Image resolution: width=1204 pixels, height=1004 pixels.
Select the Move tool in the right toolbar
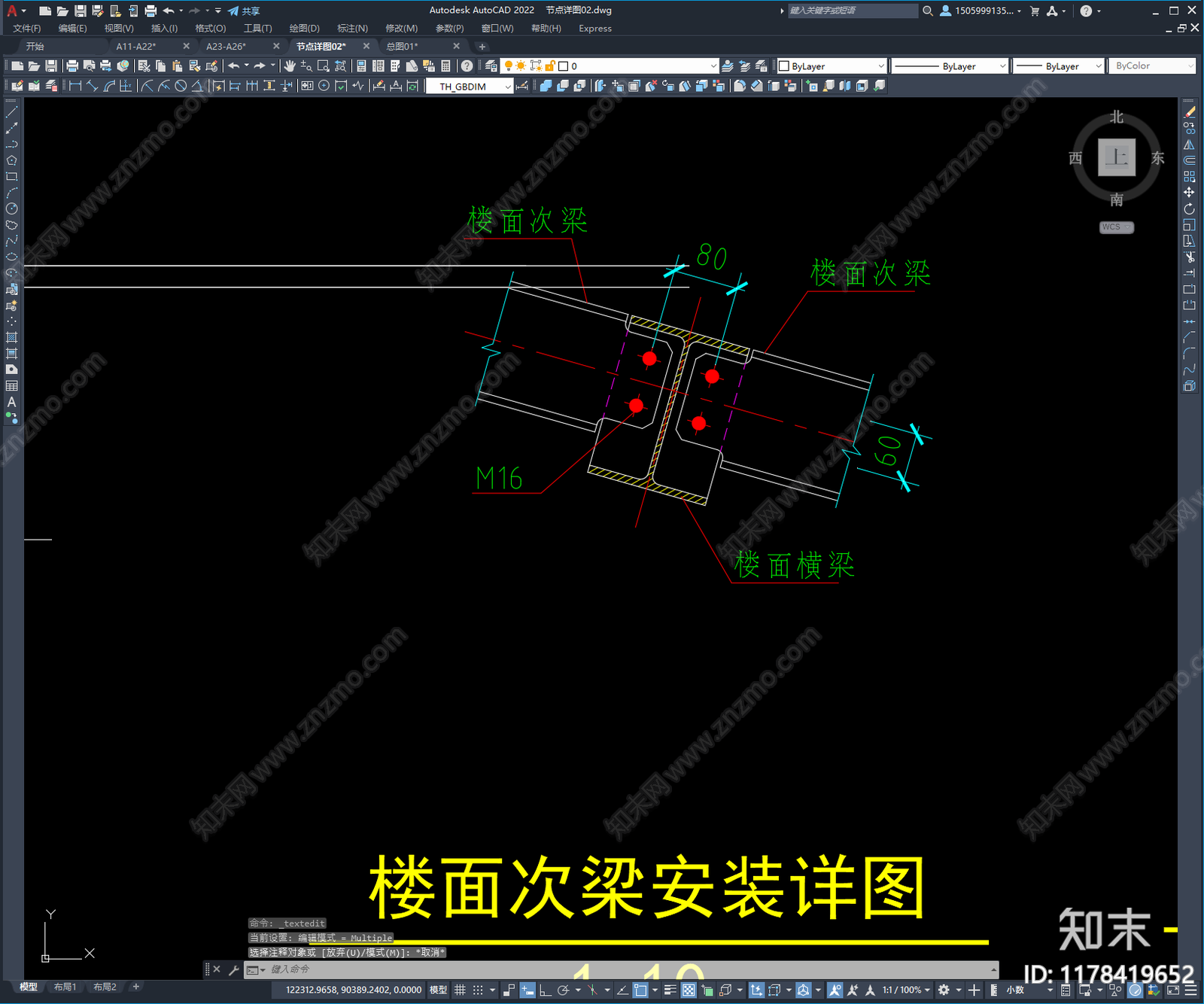[x=1190, y=193]
